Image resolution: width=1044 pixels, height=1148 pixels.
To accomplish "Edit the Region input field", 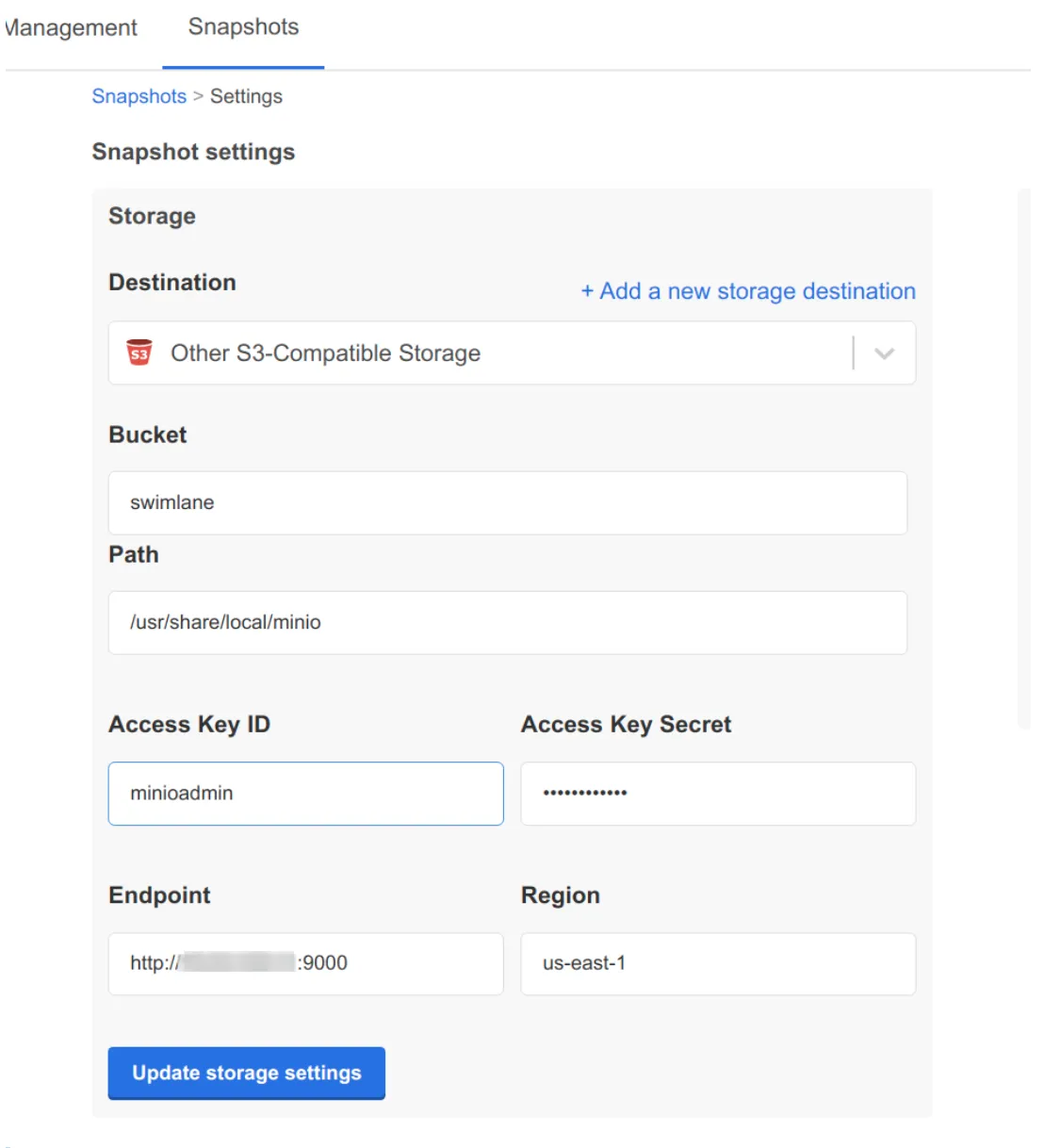I will [x=718, y=963].
